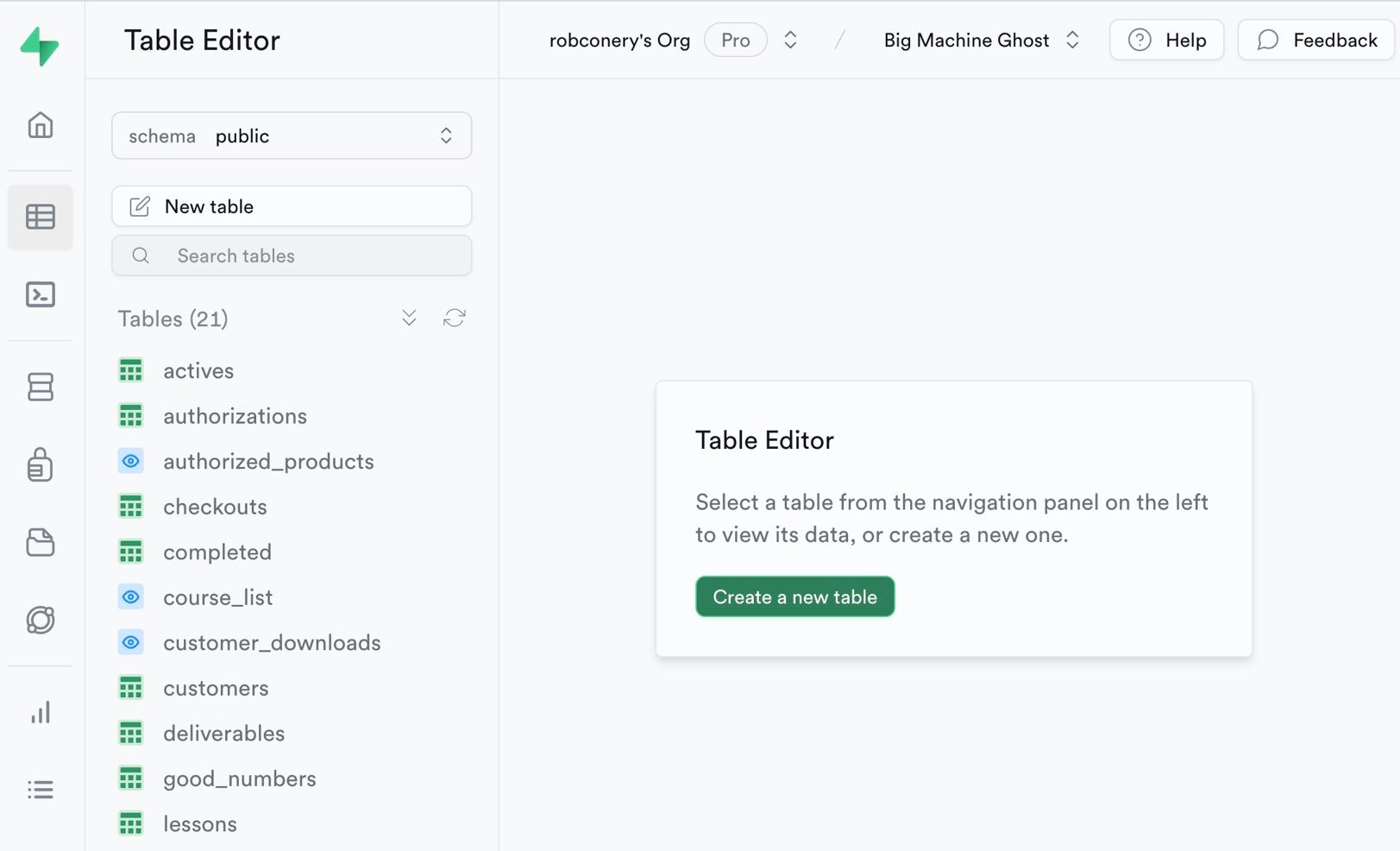Select the customers table
Screen dimensions: 1400x851
pyautogui.click(x=216, y=688)
